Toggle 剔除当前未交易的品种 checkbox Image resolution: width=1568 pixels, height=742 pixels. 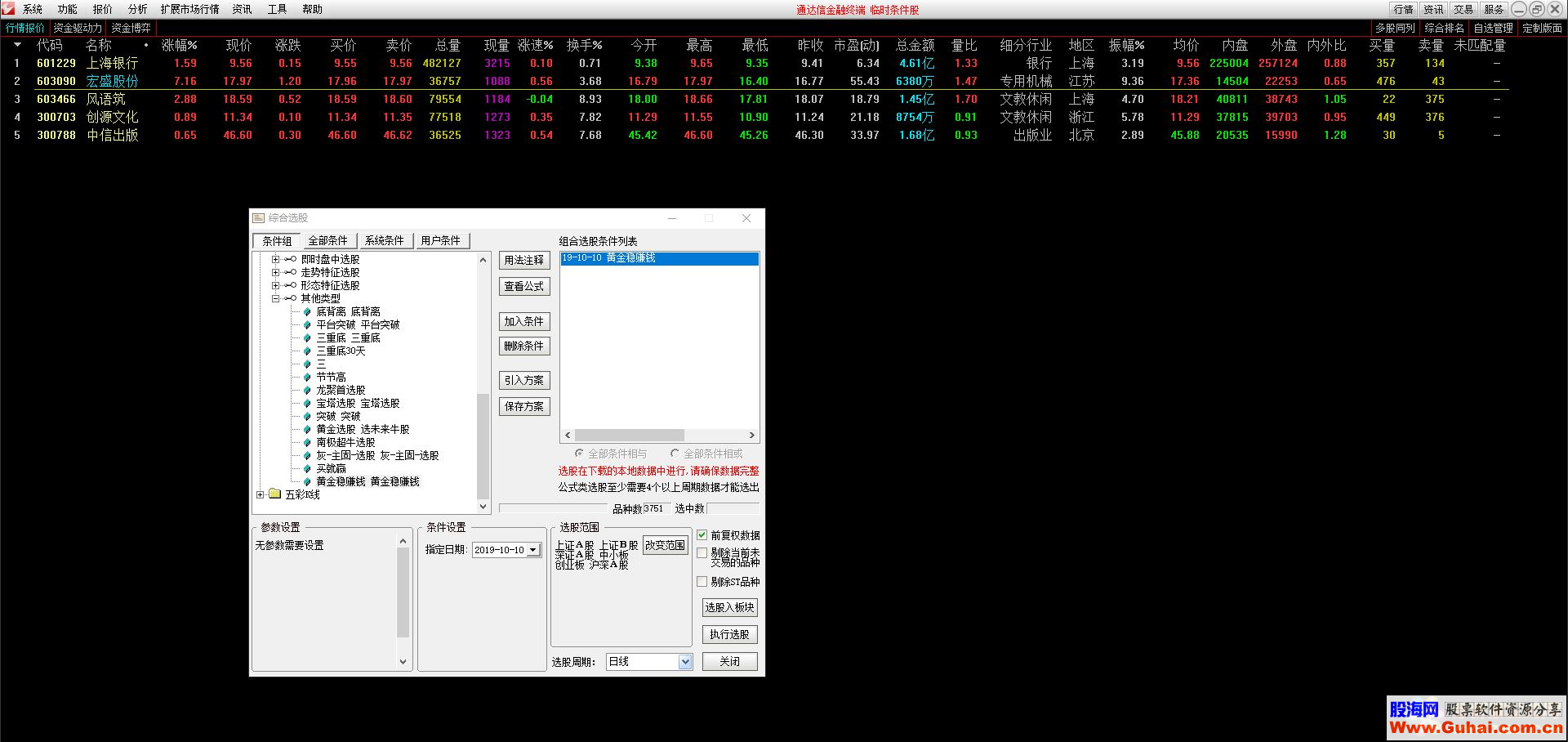pos(702,553)
